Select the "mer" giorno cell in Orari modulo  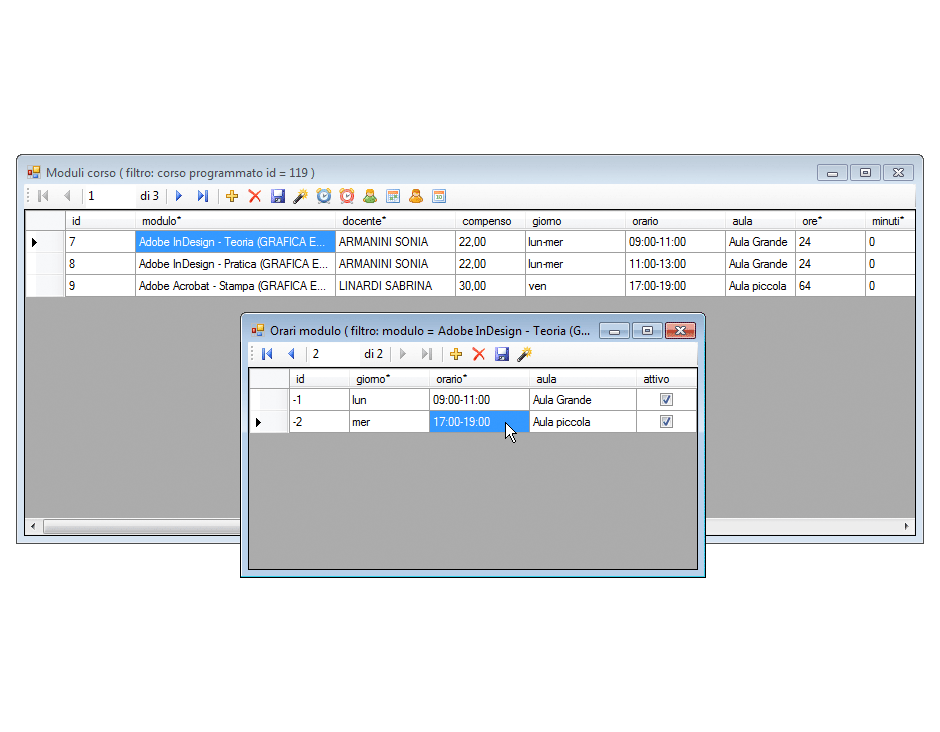(389, 421)
